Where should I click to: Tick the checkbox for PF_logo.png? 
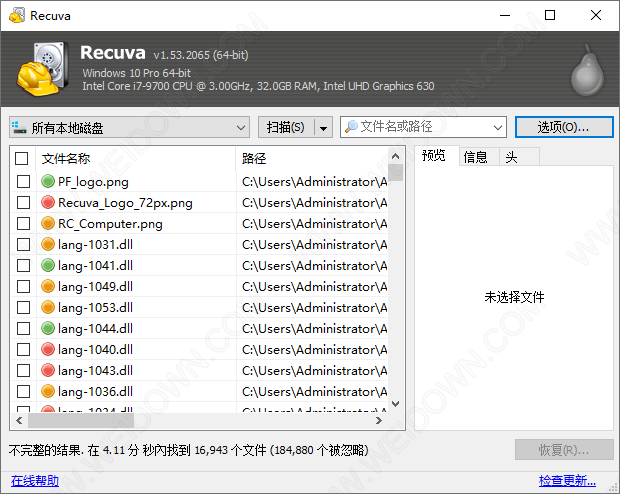point(23,182)
